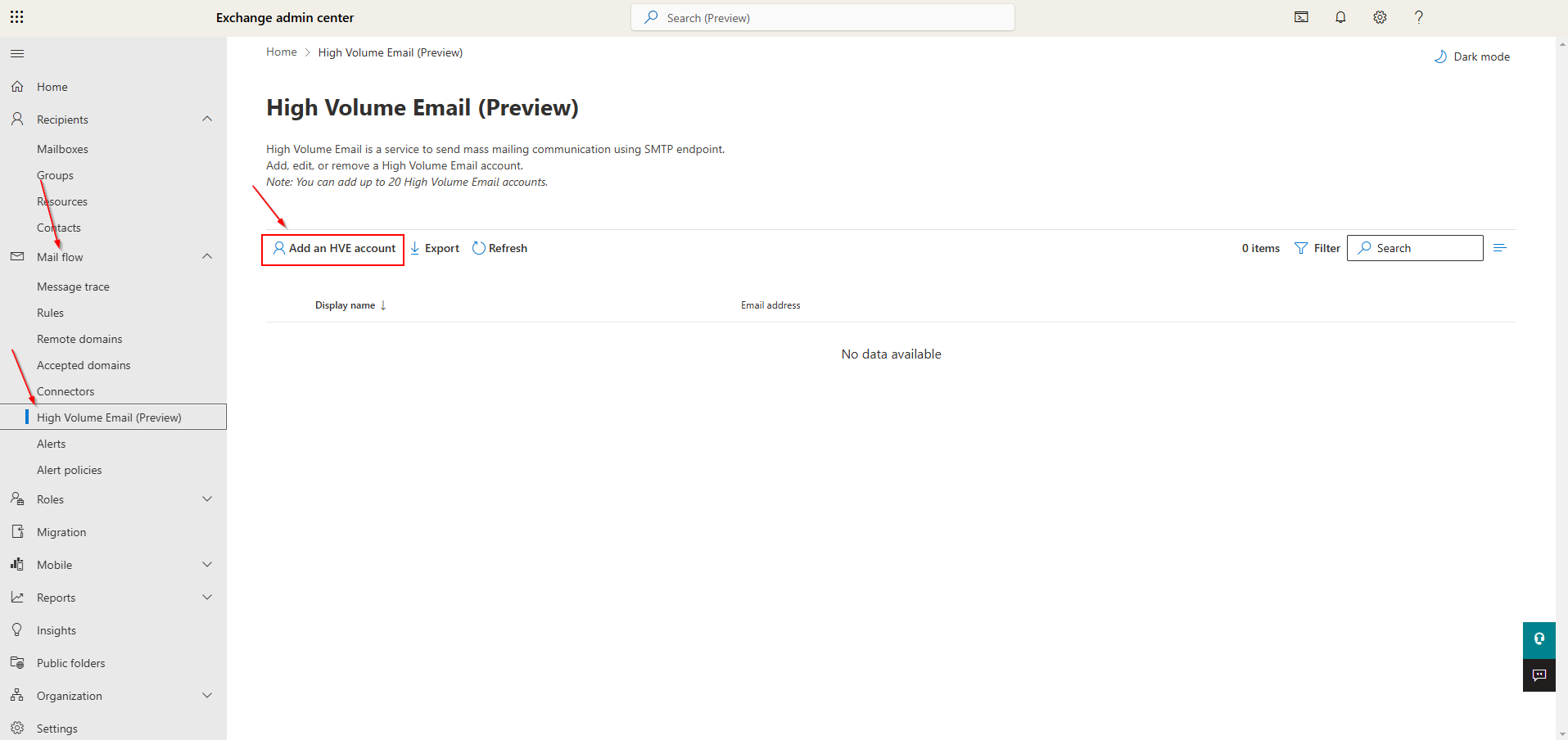
Task: Click the Home breadcrumb link
Action: 282,52
